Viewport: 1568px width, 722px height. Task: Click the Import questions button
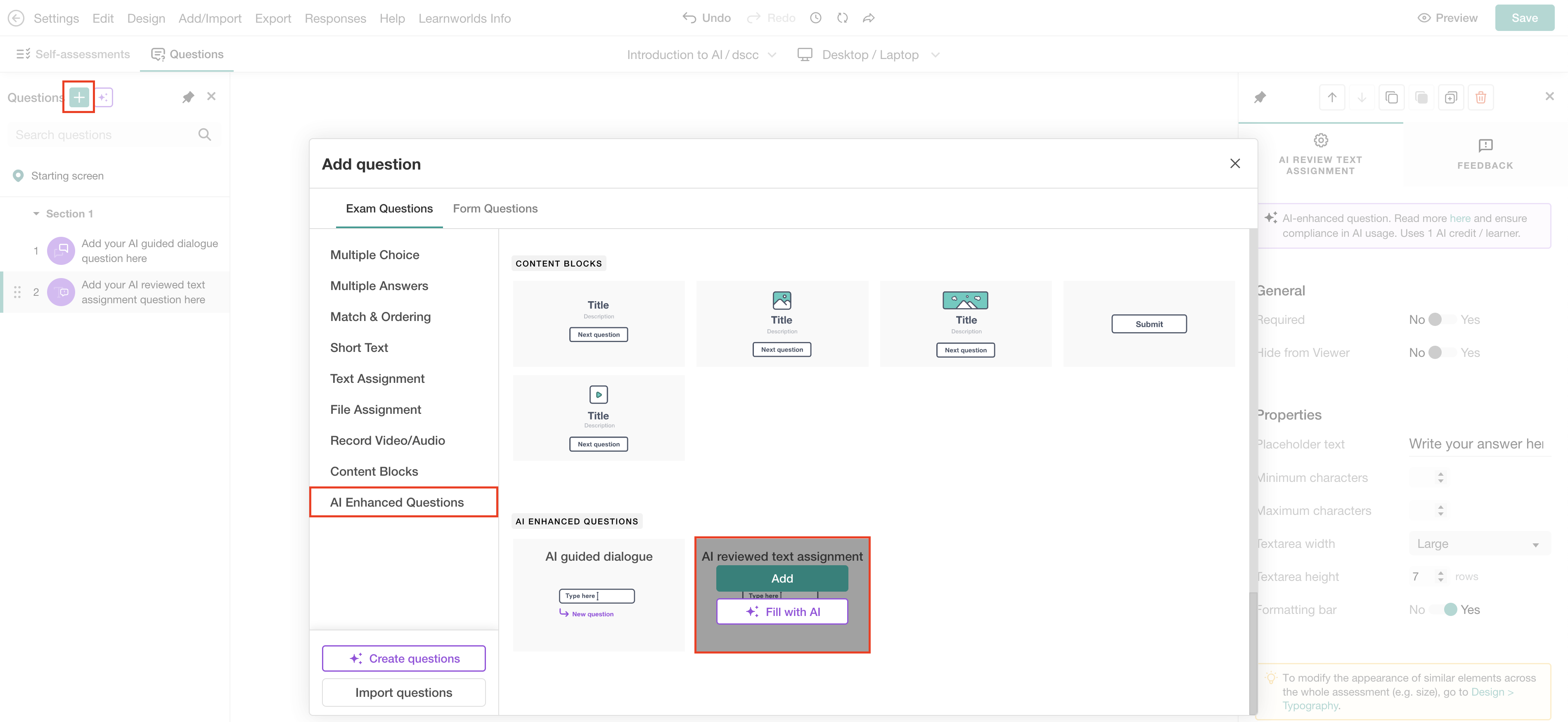pyautogui.click(x=404, y=693)
